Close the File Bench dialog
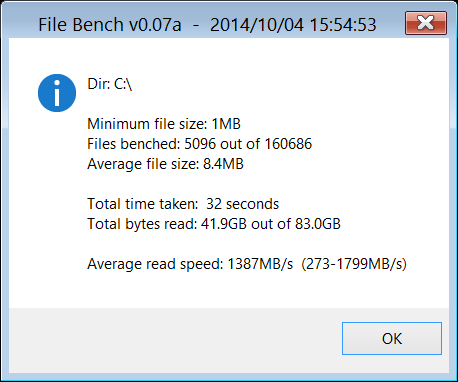The width and height of the screenshot is (458, 382). point(426,23)
